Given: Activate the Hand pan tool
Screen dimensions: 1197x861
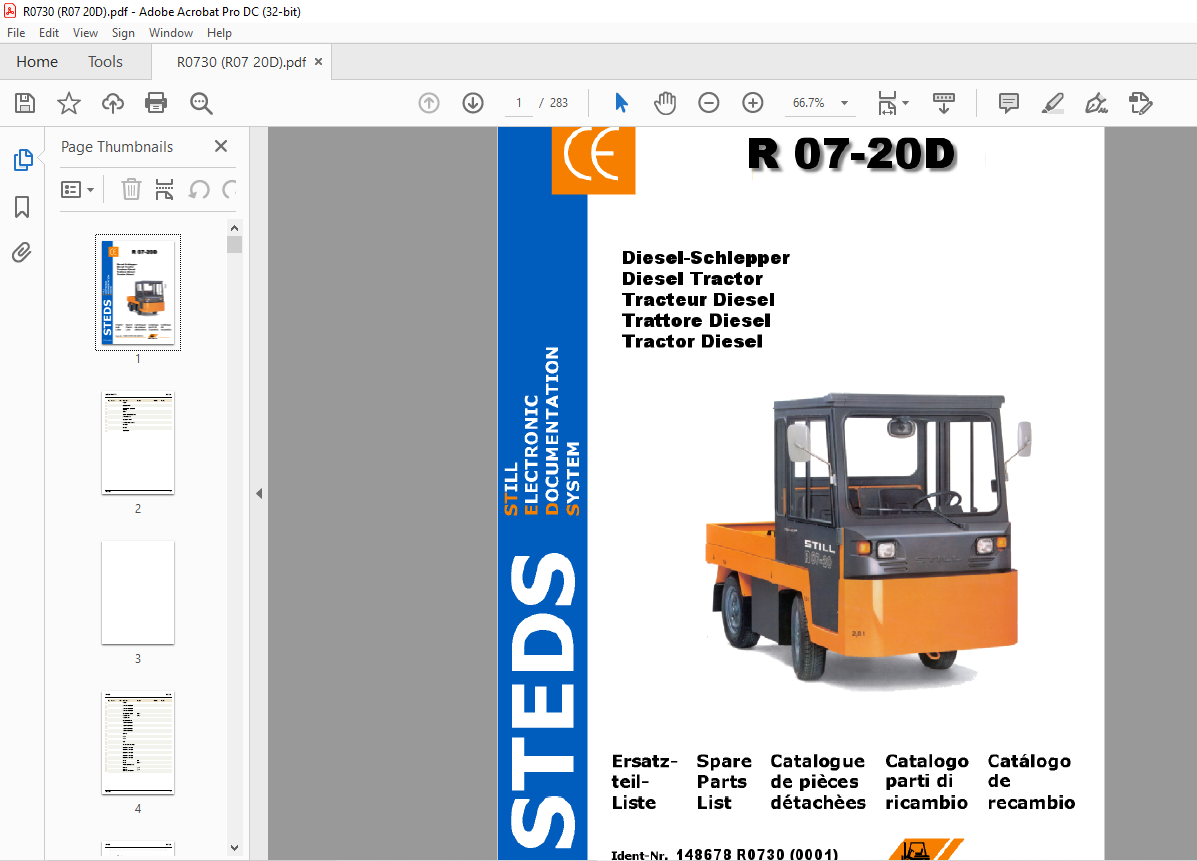Looking at the screenshot, I should click(x=665, y=103).
